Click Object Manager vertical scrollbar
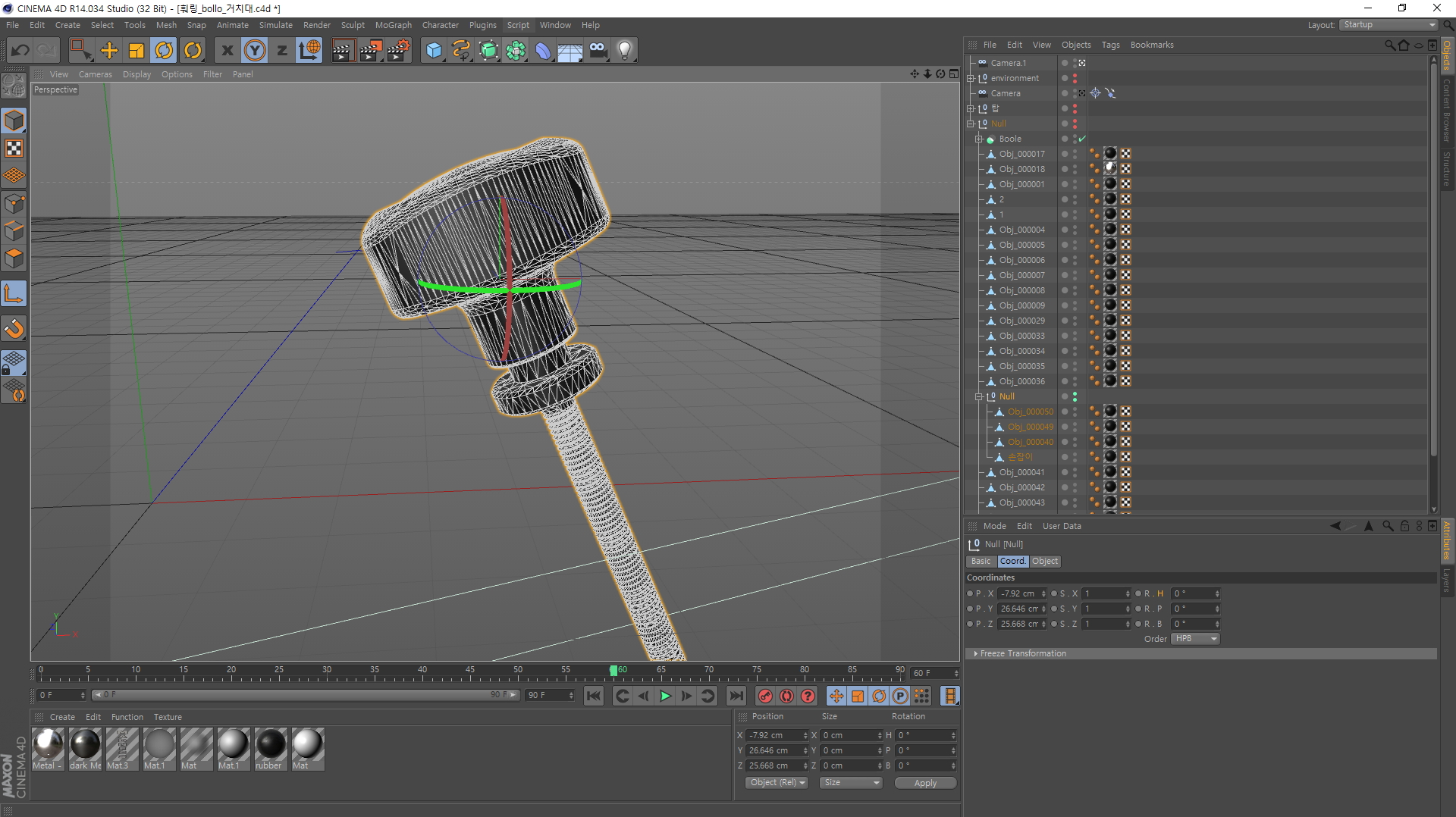The height and width of the screenshot is (817, 1456). pos(1433,258)
